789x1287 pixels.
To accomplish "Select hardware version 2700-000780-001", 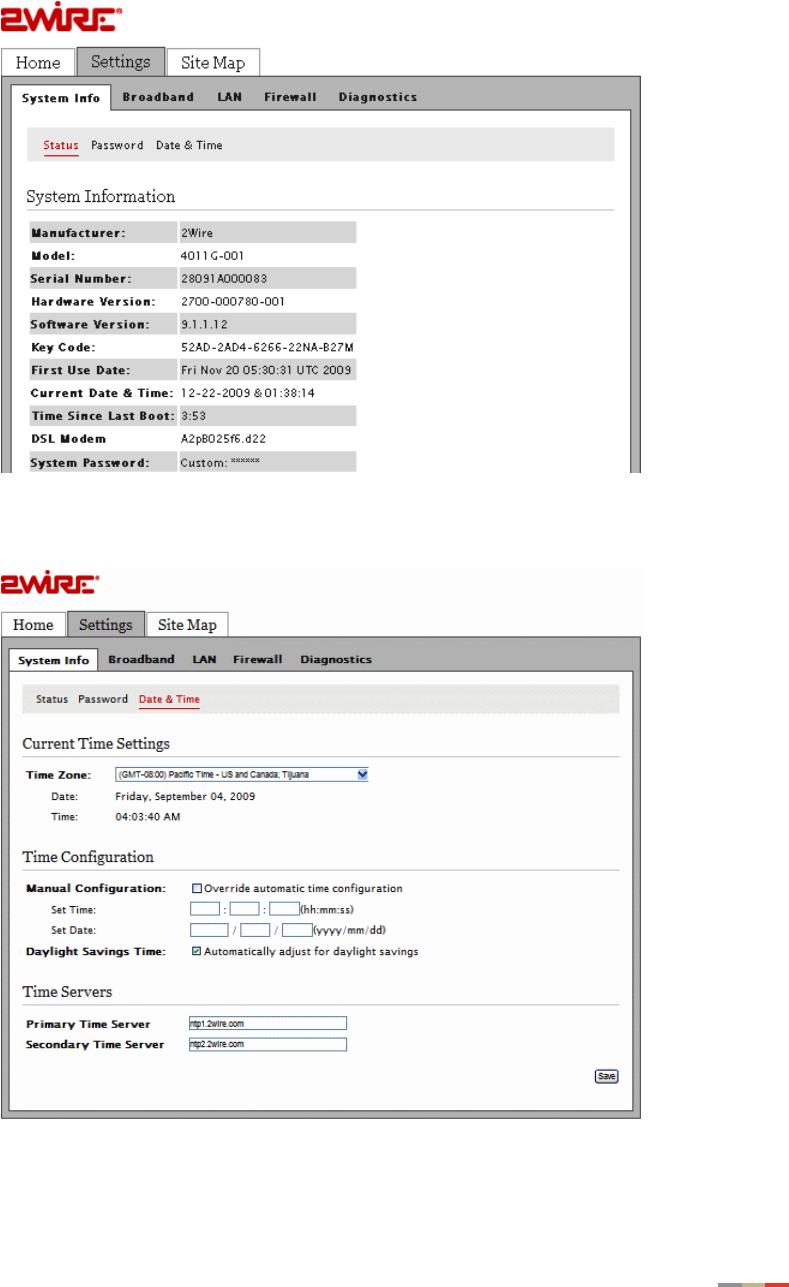I will pos(232,301).
